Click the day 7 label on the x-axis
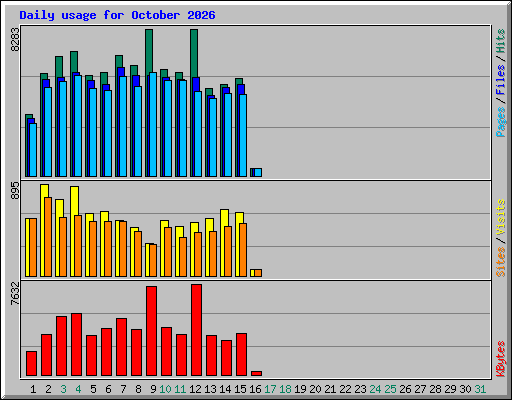The width and height of the screenshot is (512, 400). coord(123,389)
